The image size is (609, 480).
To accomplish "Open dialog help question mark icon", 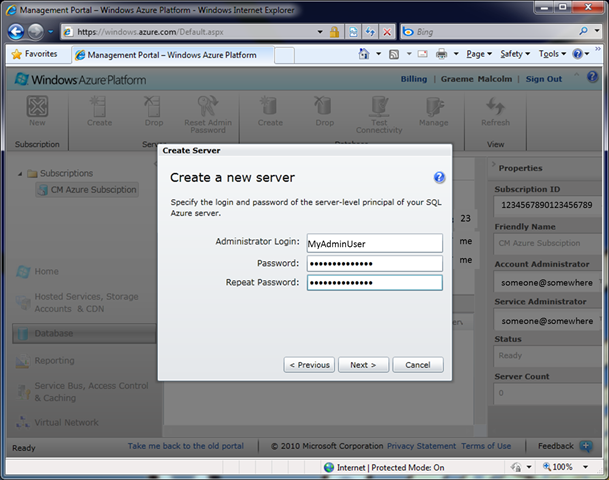I will point(439,177).
